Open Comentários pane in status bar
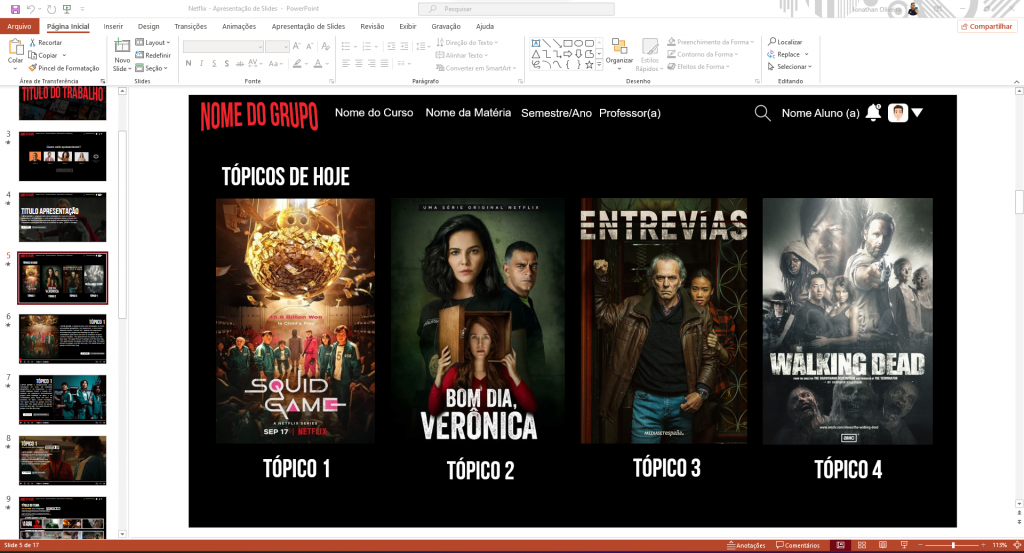Image resolution: width=1024 pixels, height=553 pixels. [797, 545]
